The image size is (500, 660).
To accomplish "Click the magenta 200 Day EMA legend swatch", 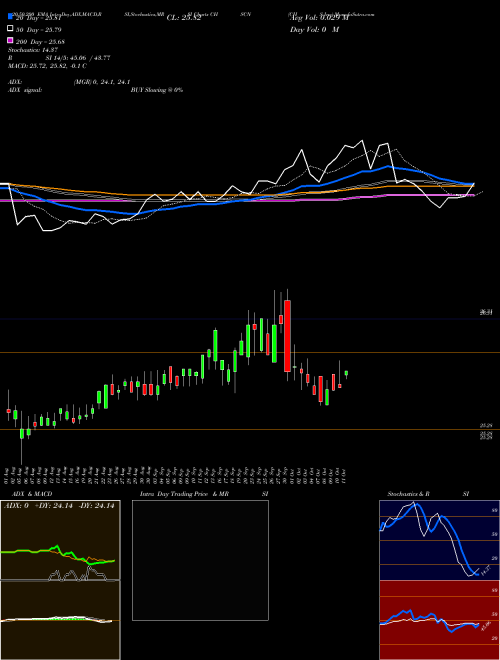I will [10, 40].
